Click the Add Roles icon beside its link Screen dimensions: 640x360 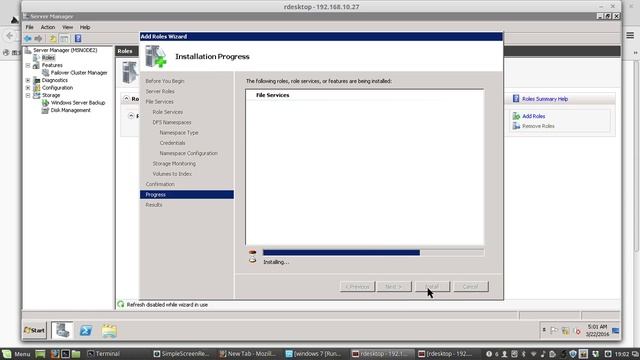point(516,116)
